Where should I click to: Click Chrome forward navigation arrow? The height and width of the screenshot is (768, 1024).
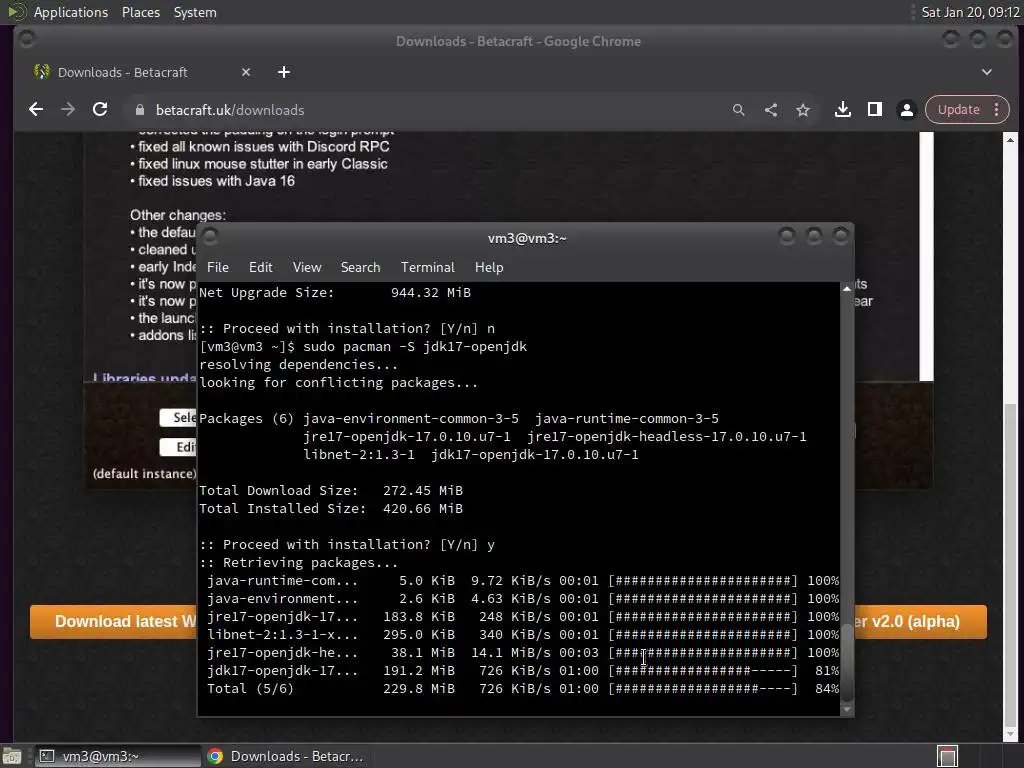68,110
